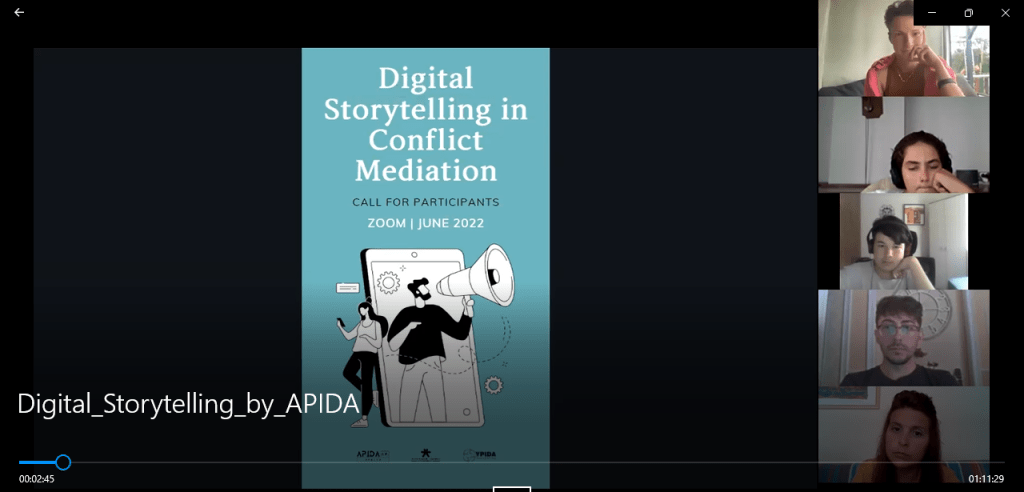Close the video player window

[1005, 13]
